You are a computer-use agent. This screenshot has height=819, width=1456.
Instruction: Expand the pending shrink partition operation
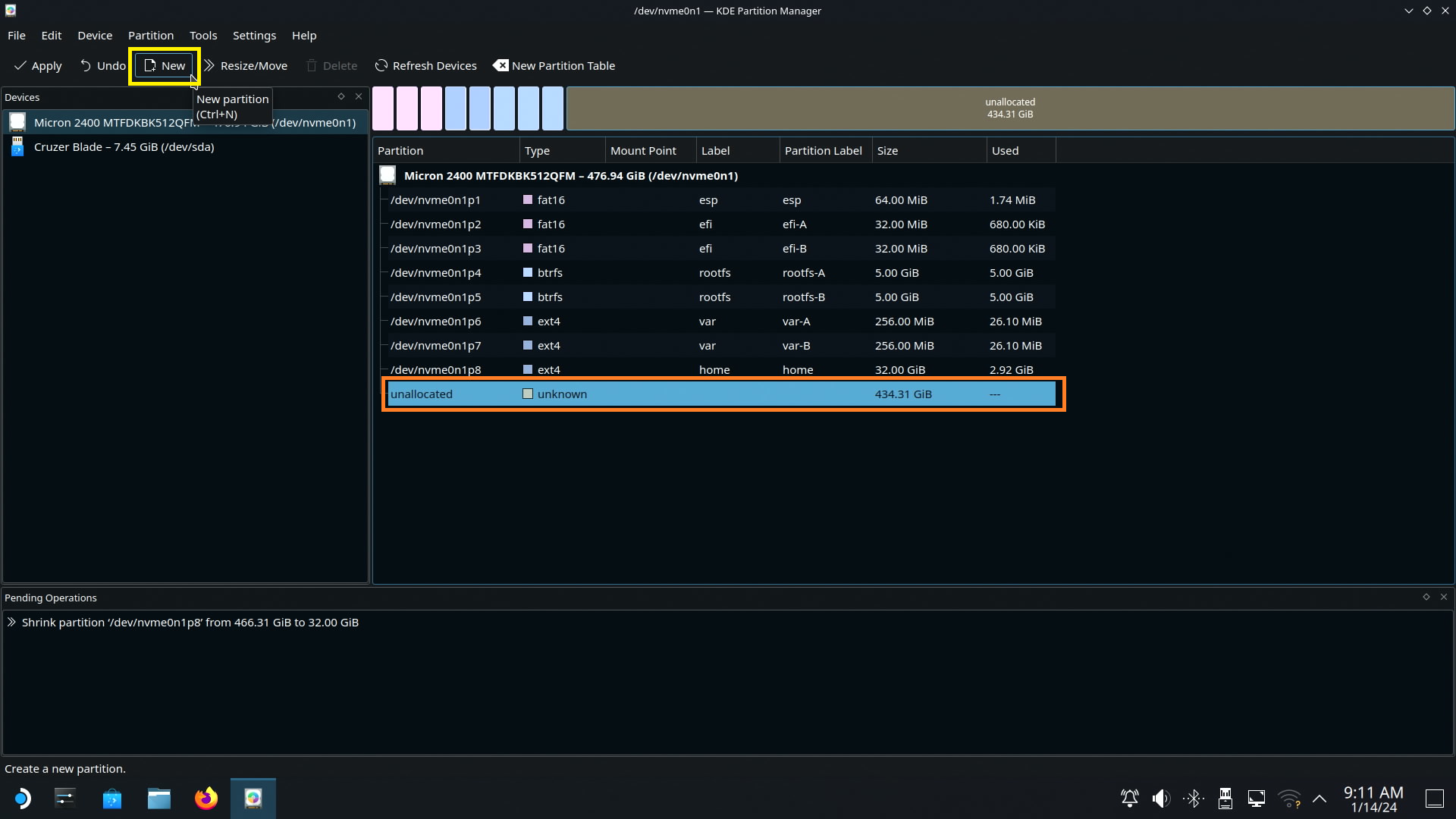pyautogui.click(x=11, y=622)
